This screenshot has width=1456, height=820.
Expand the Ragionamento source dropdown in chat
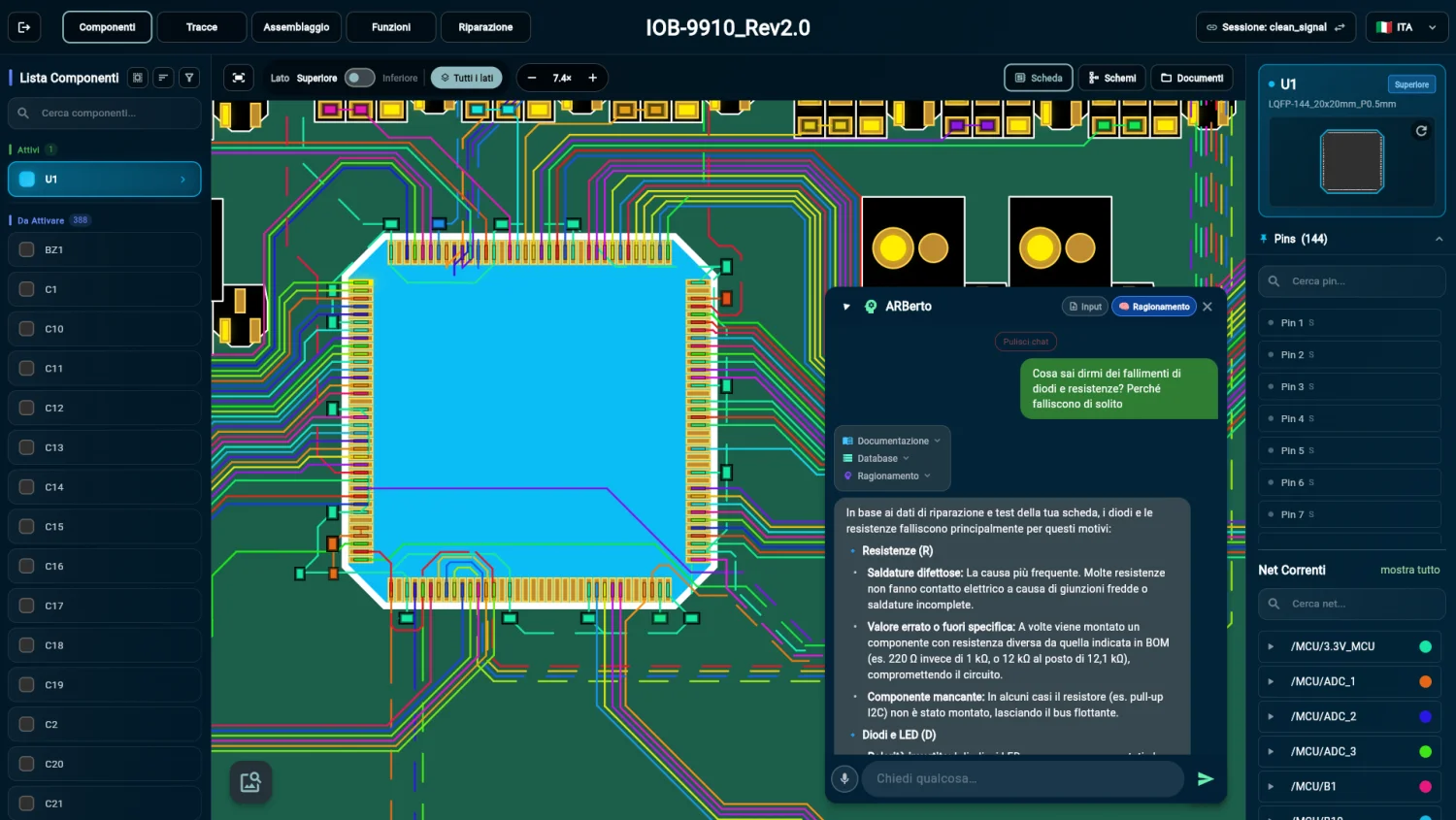tap(886, 476)
